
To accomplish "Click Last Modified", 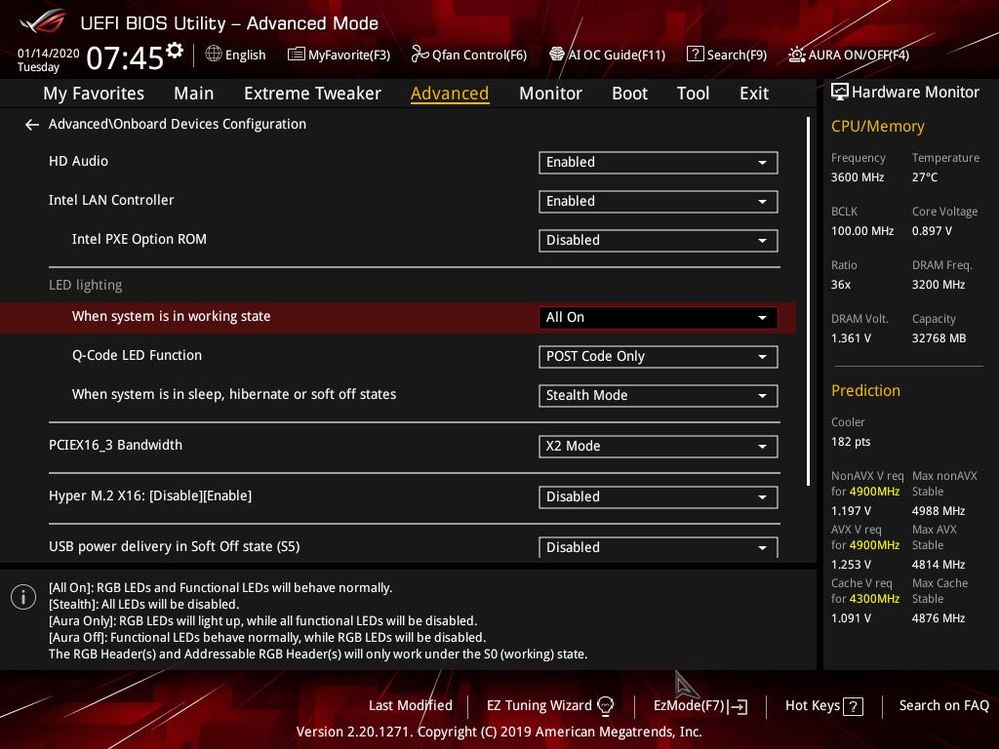I will pos(410,706).
